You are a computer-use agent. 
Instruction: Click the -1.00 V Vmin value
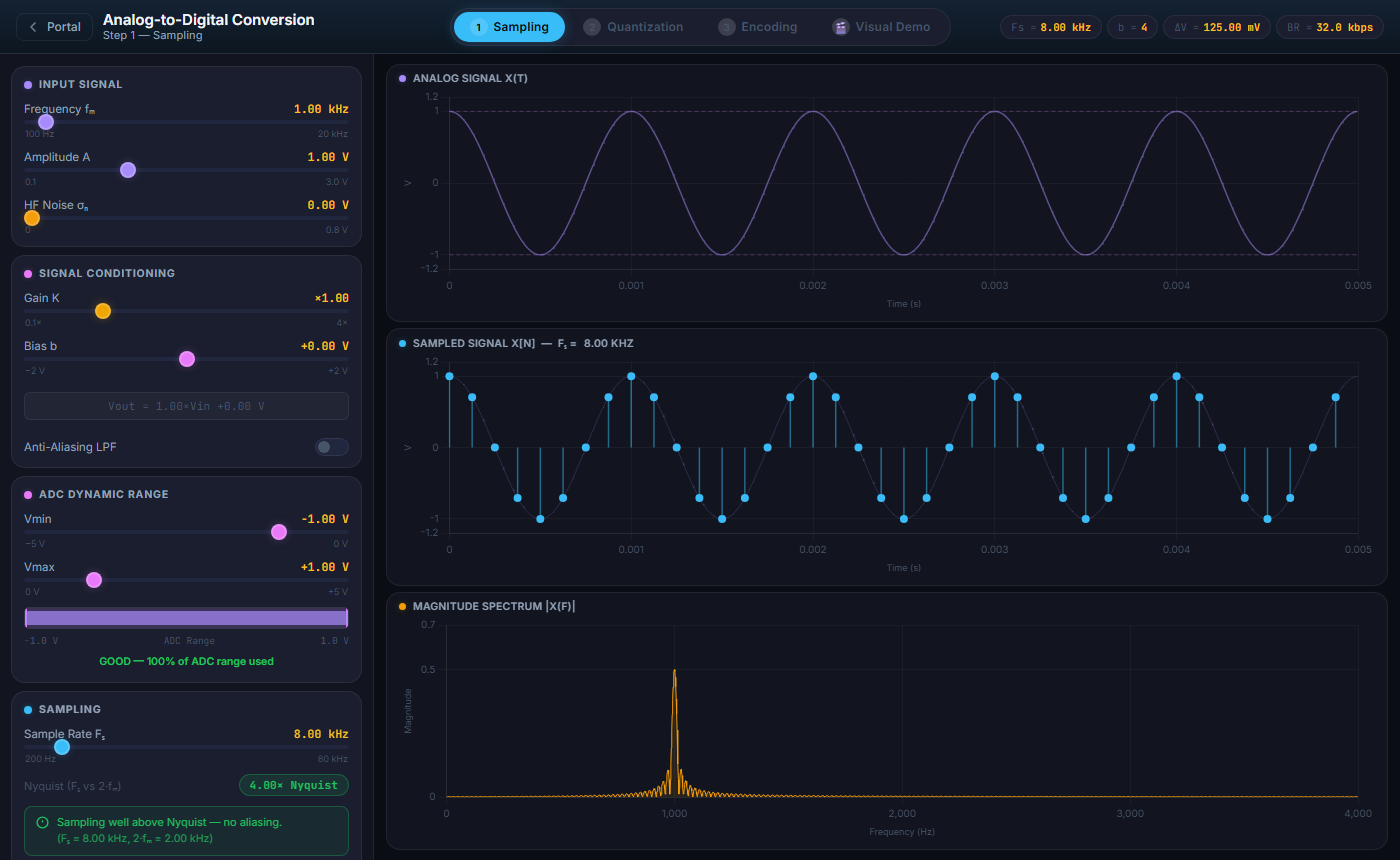325,519
